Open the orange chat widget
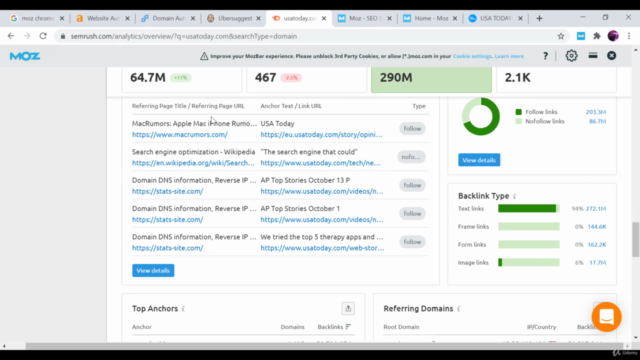Image resolution: width=640 pixels, height=360 pixels. coord(607,317)
